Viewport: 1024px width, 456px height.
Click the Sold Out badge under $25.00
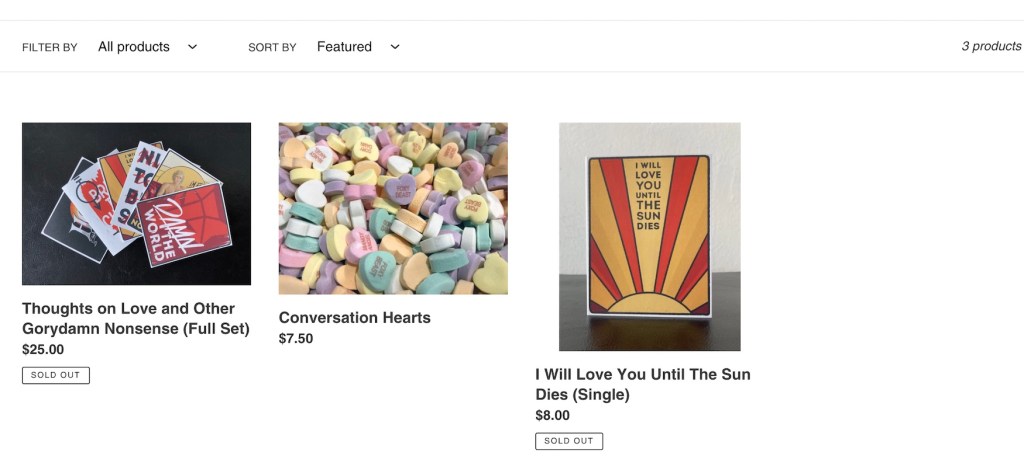click(56, 375)
